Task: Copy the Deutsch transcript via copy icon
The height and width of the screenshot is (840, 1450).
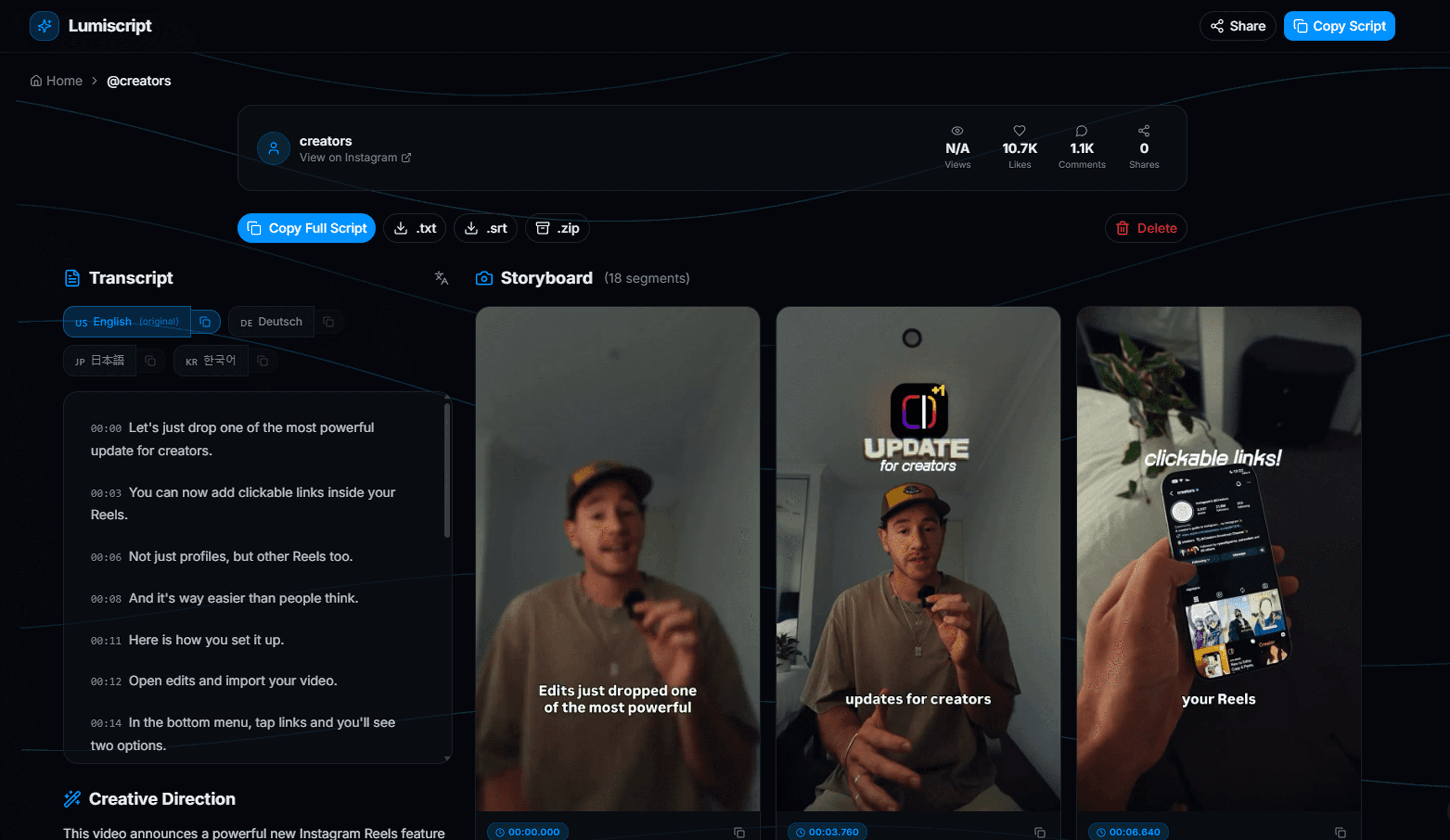Action: 328,322
